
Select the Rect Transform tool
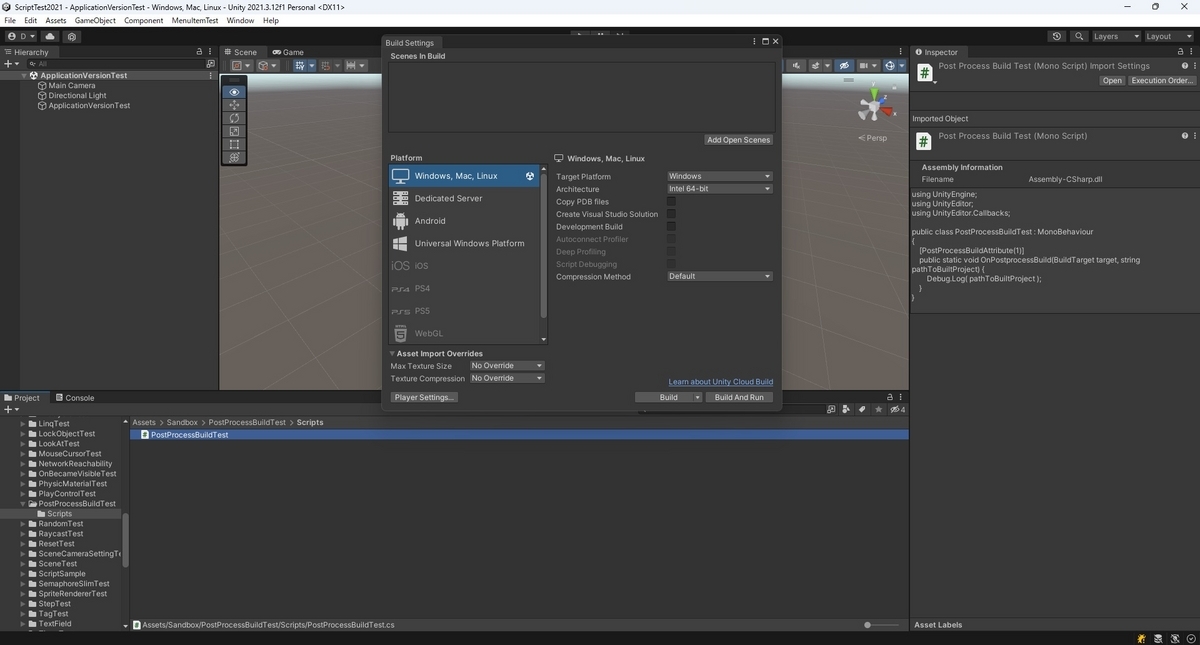click(x=234, y=143)
